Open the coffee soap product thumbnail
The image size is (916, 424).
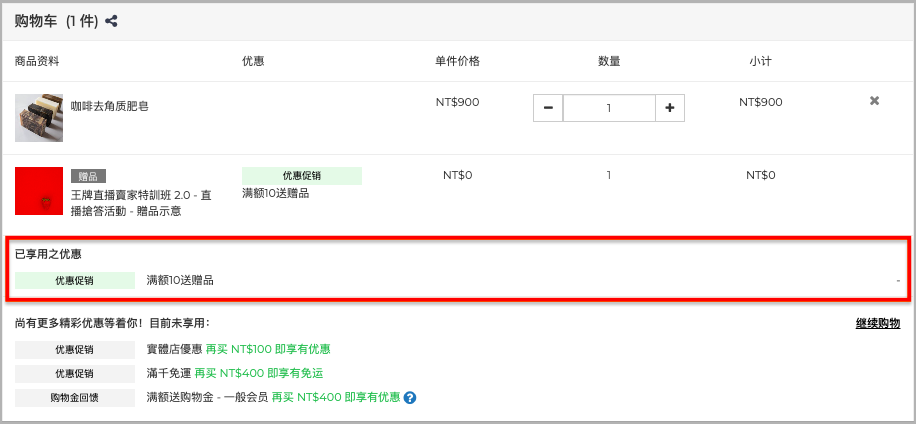pos(39,118)
